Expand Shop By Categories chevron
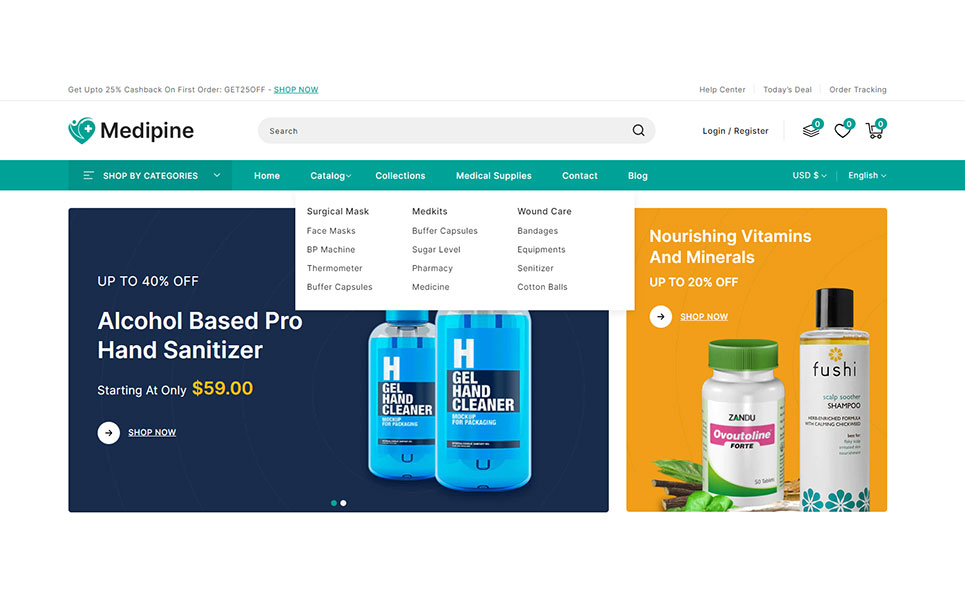This screenshot has width=965, height=600. click(x=217, y=175)
